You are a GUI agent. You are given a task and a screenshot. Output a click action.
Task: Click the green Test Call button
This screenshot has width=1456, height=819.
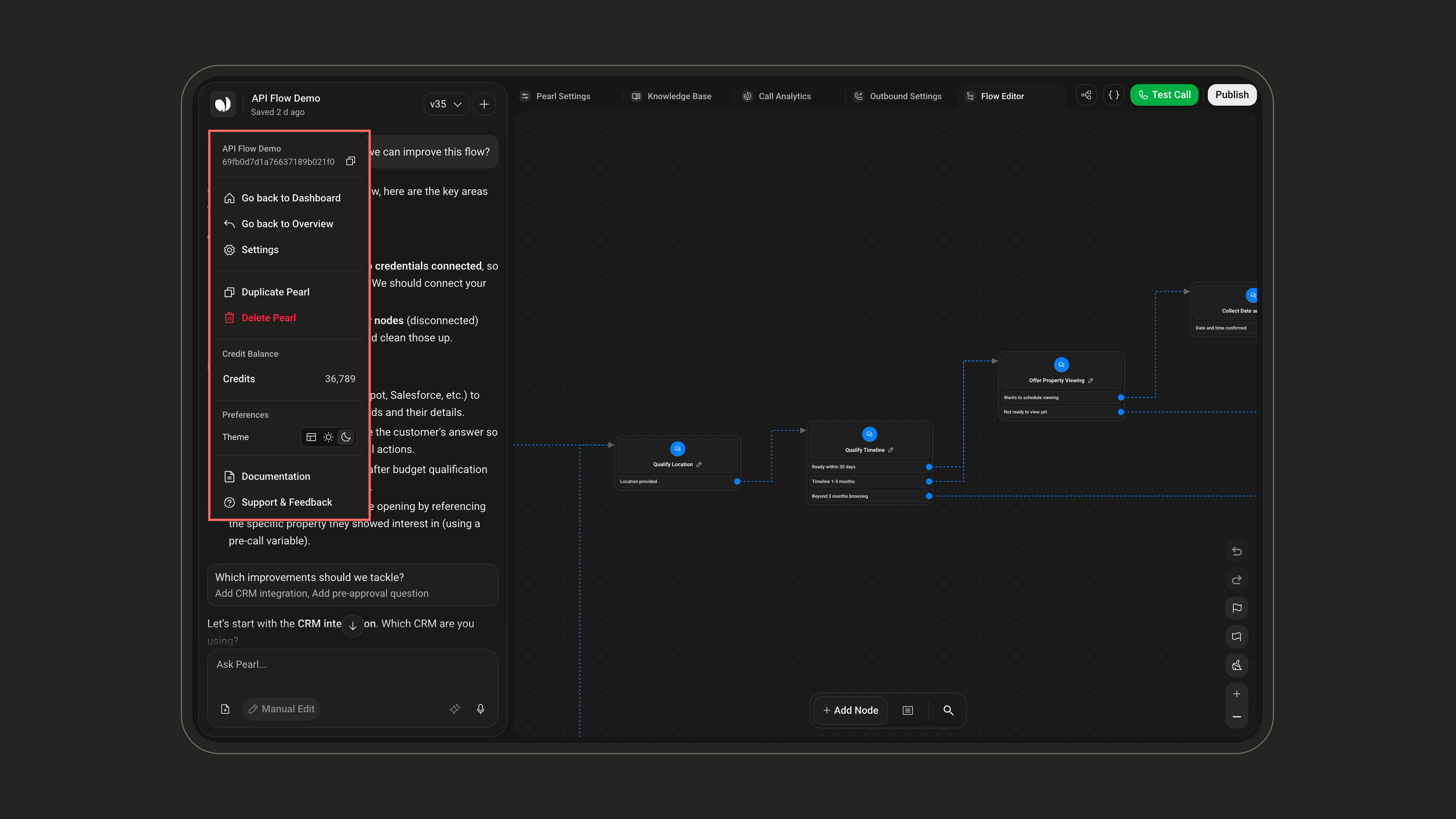tap(1164, 95)
